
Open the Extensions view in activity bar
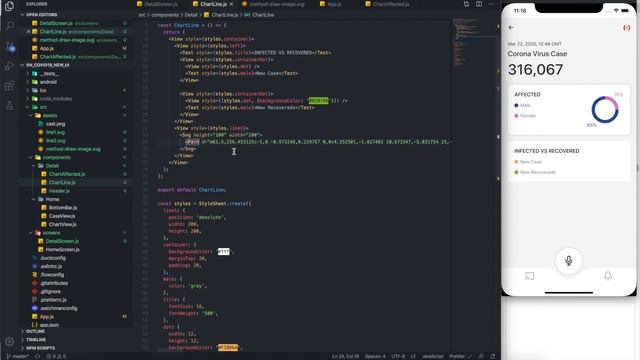(x=9, y=86)
